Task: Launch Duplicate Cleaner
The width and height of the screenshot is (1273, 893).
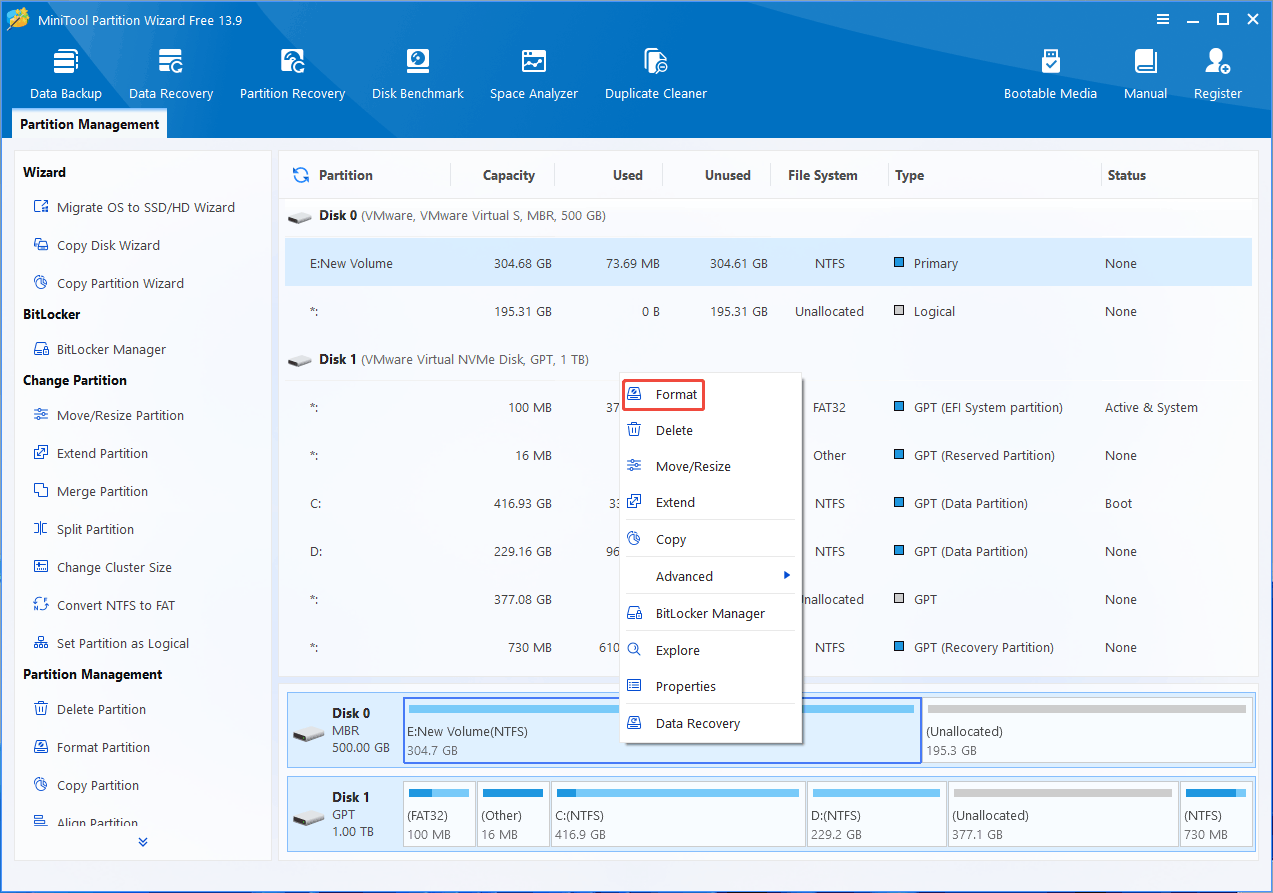Action: click(x=656, y=74)
